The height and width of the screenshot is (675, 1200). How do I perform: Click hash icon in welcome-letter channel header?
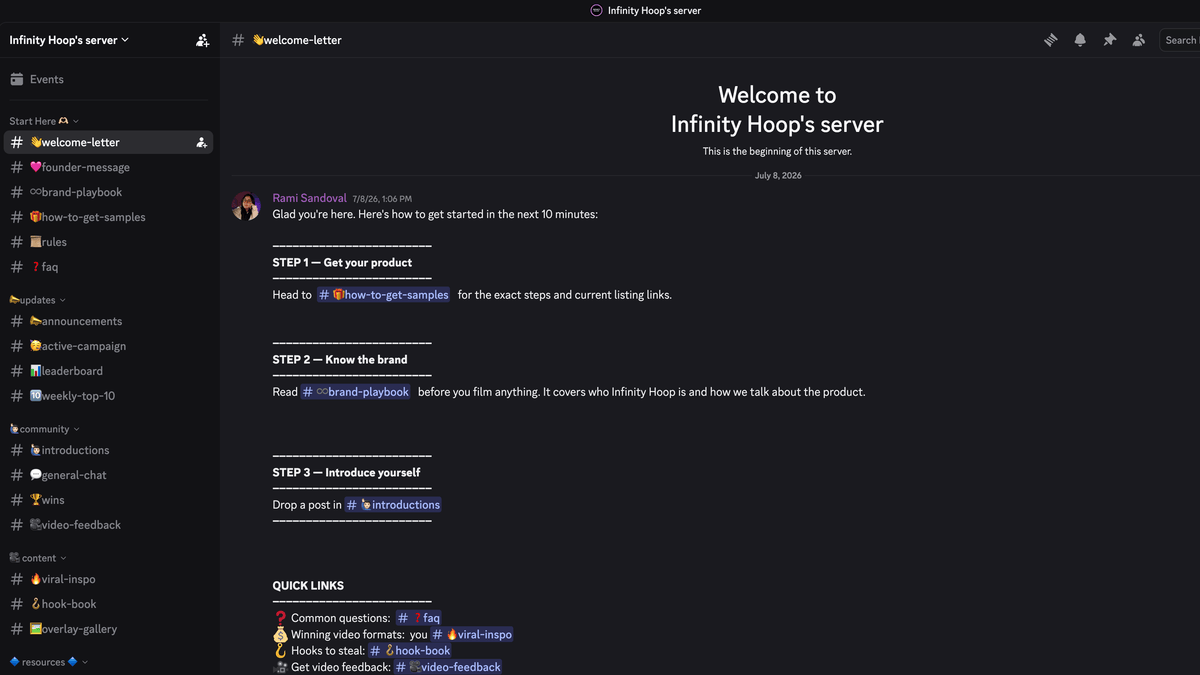click(x=238, y=40)
